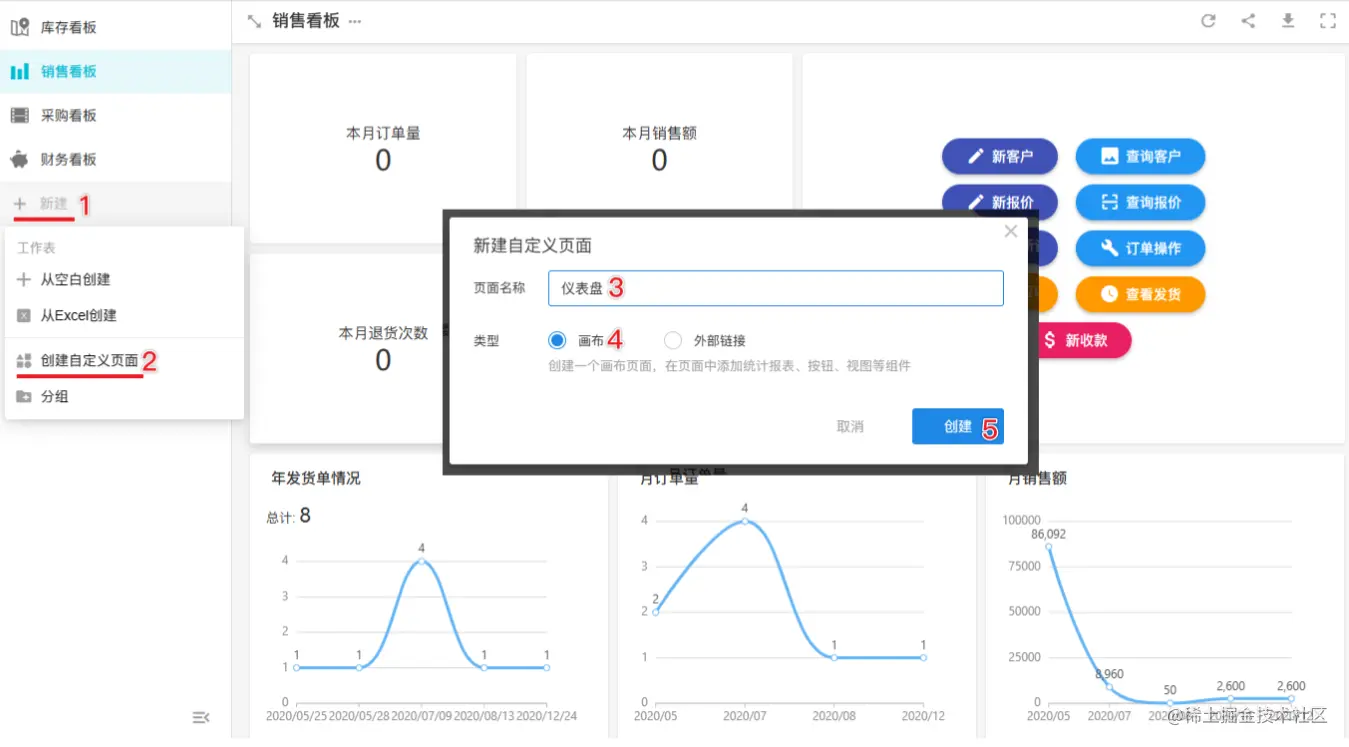Click the 月销售额 chart title
Viewport: 1349px width, 747px height.
(1038, 479)
